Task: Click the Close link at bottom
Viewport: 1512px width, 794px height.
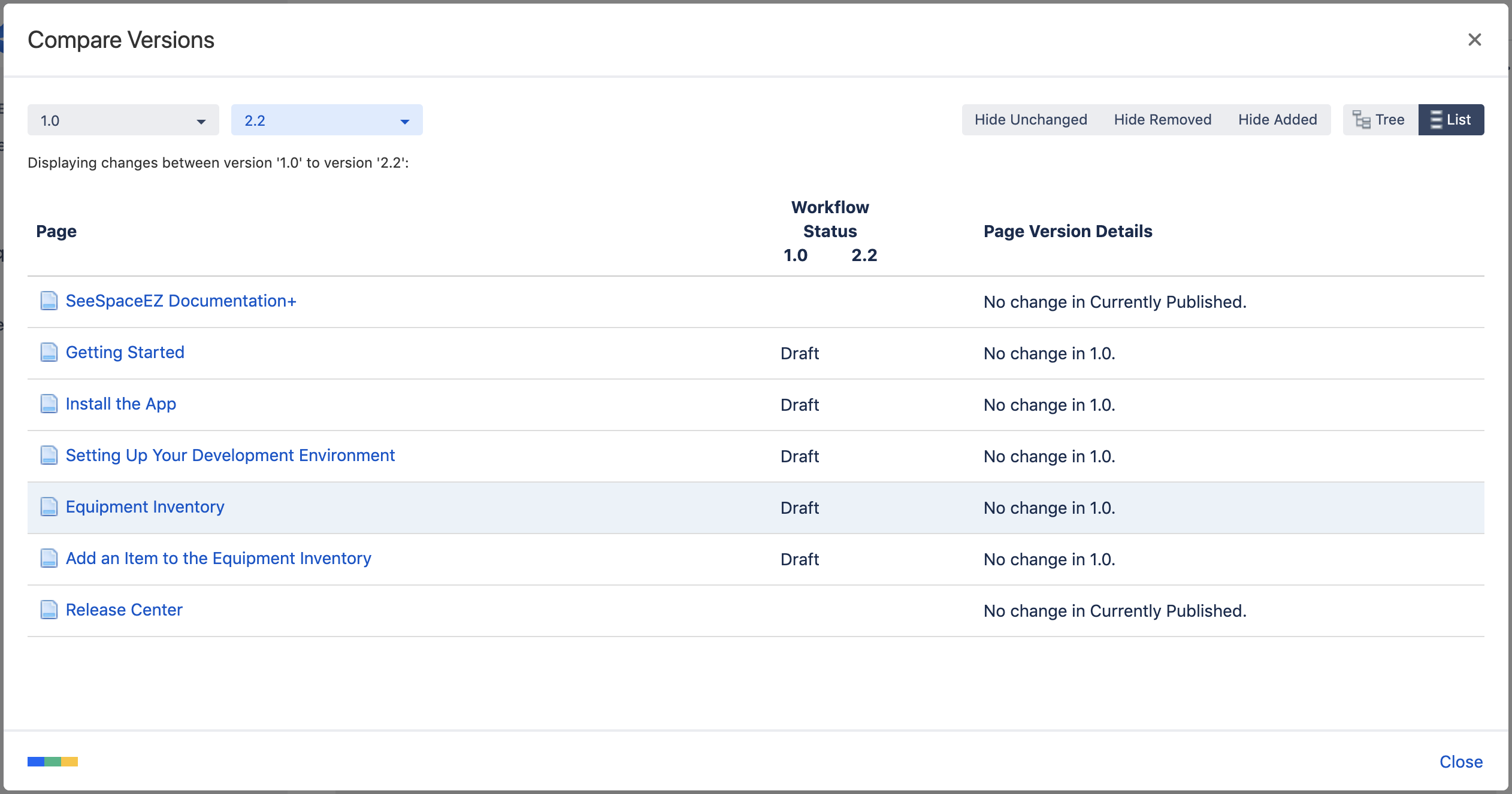Action: click(1460, 762)
